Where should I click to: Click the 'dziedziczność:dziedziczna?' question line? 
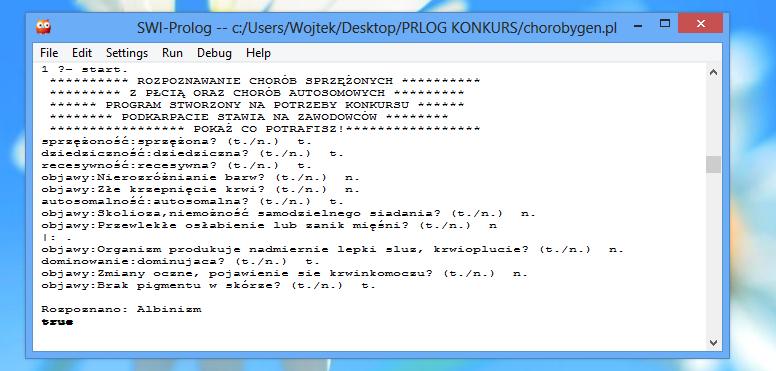[x=192, y=153]
